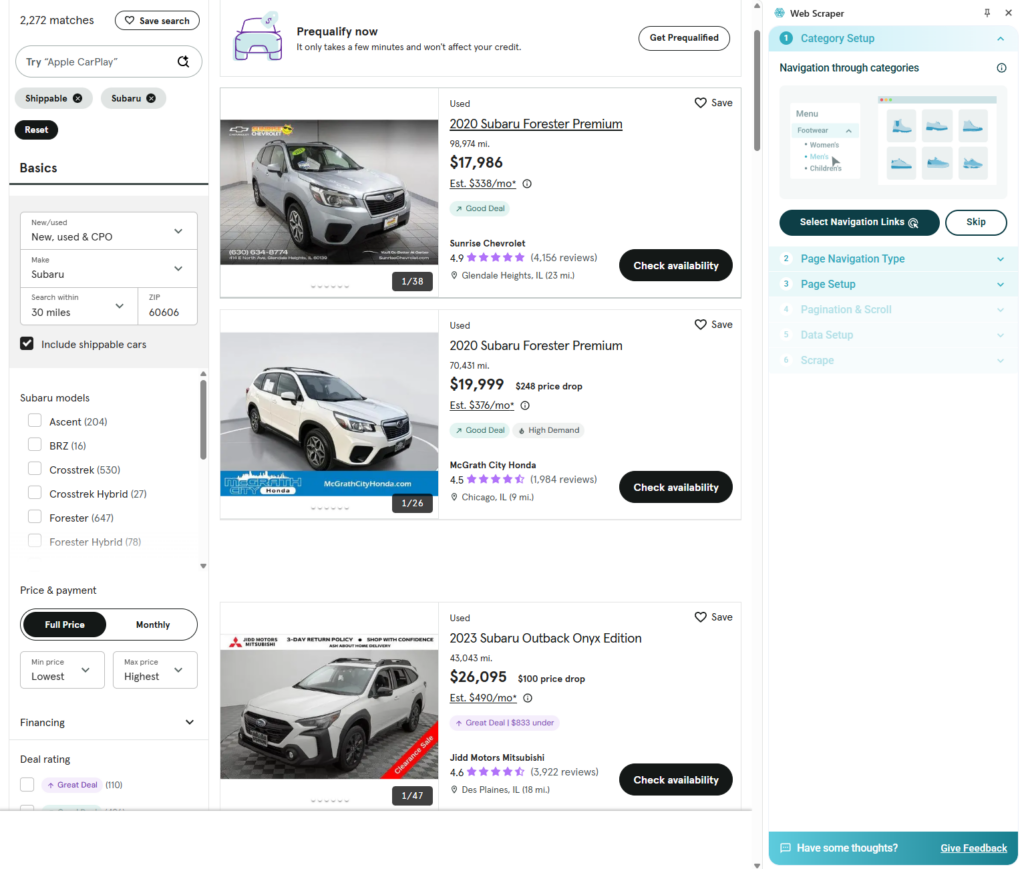This screenshot has width=1024, height=869.
Task: Switch to Monthly price view
Action: coord(152,624)
